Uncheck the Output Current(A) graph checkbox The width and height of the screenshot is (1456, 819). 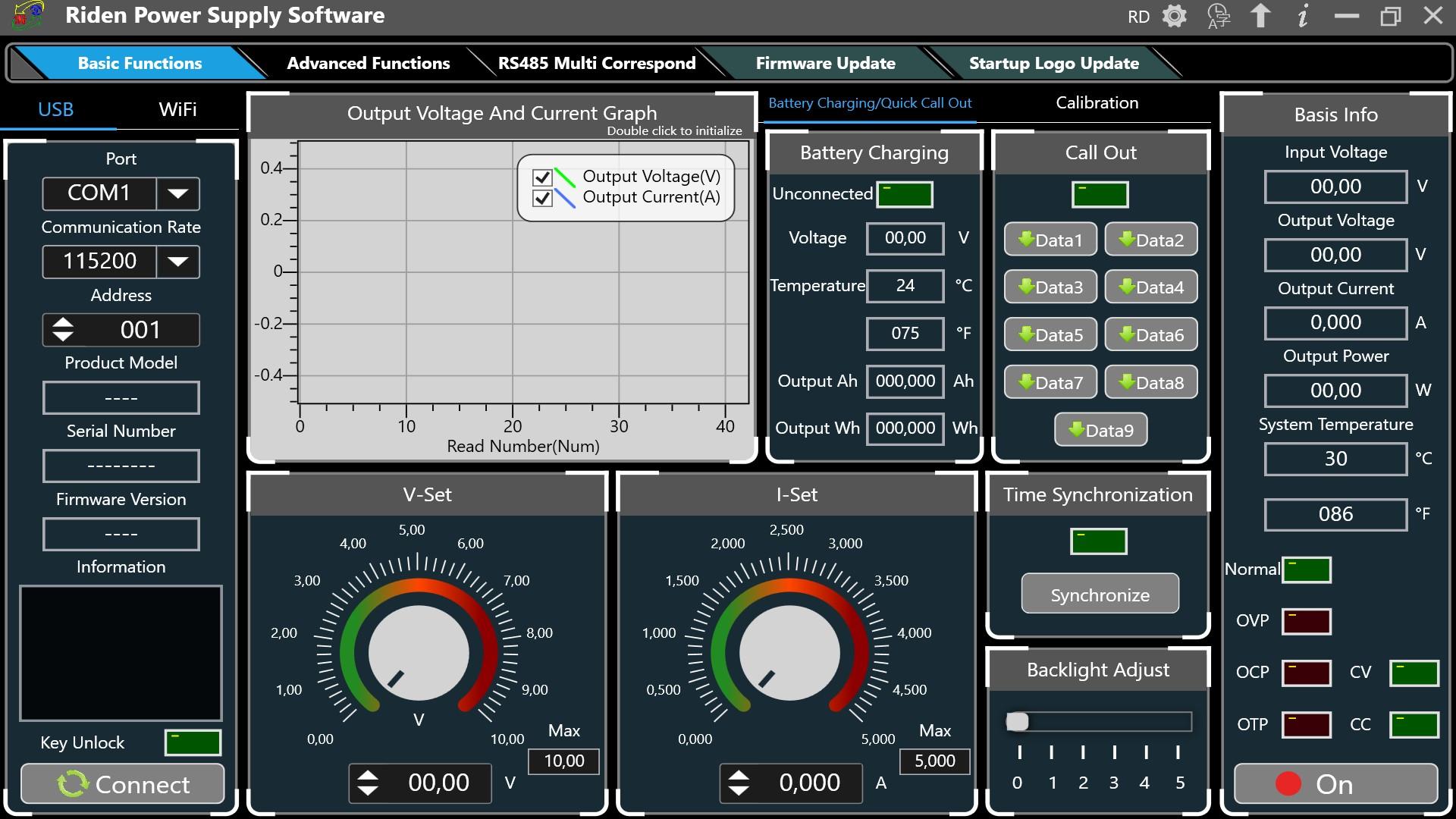542,198
